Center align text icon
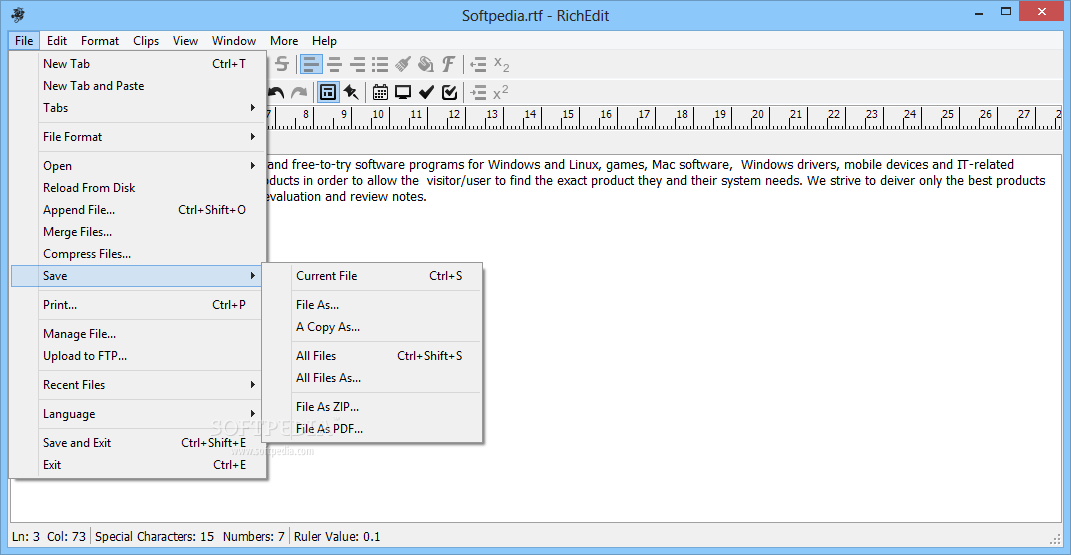Viewport: 1071px width, 555px height. click(x=335, y=64)
